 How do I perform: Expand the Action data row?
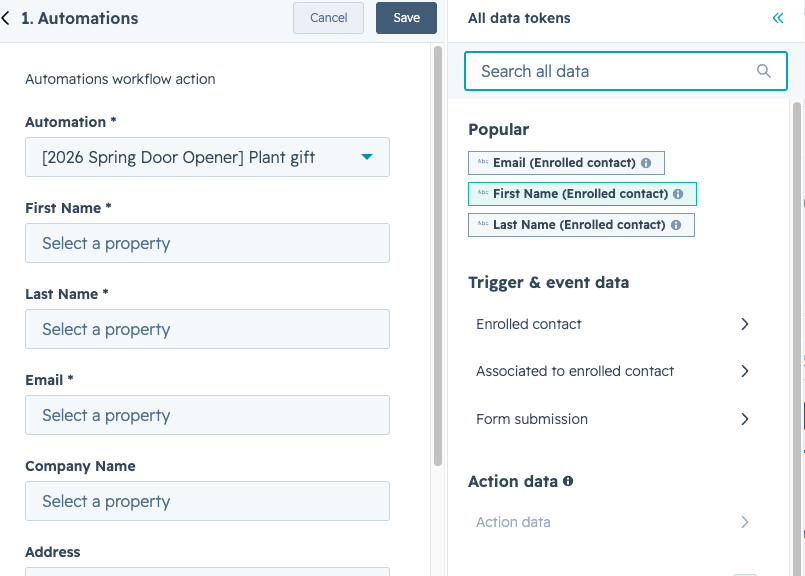(612, 522)
